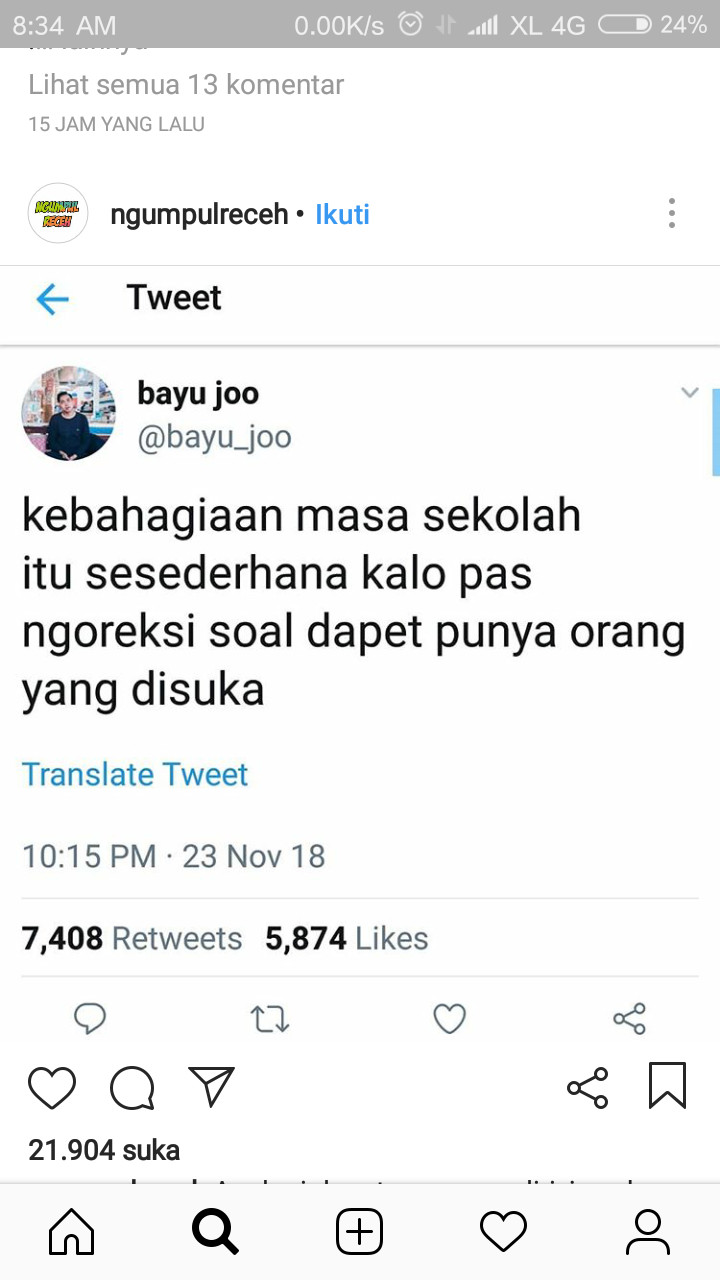Open the three-dot post options menu

tap(672, 213)
